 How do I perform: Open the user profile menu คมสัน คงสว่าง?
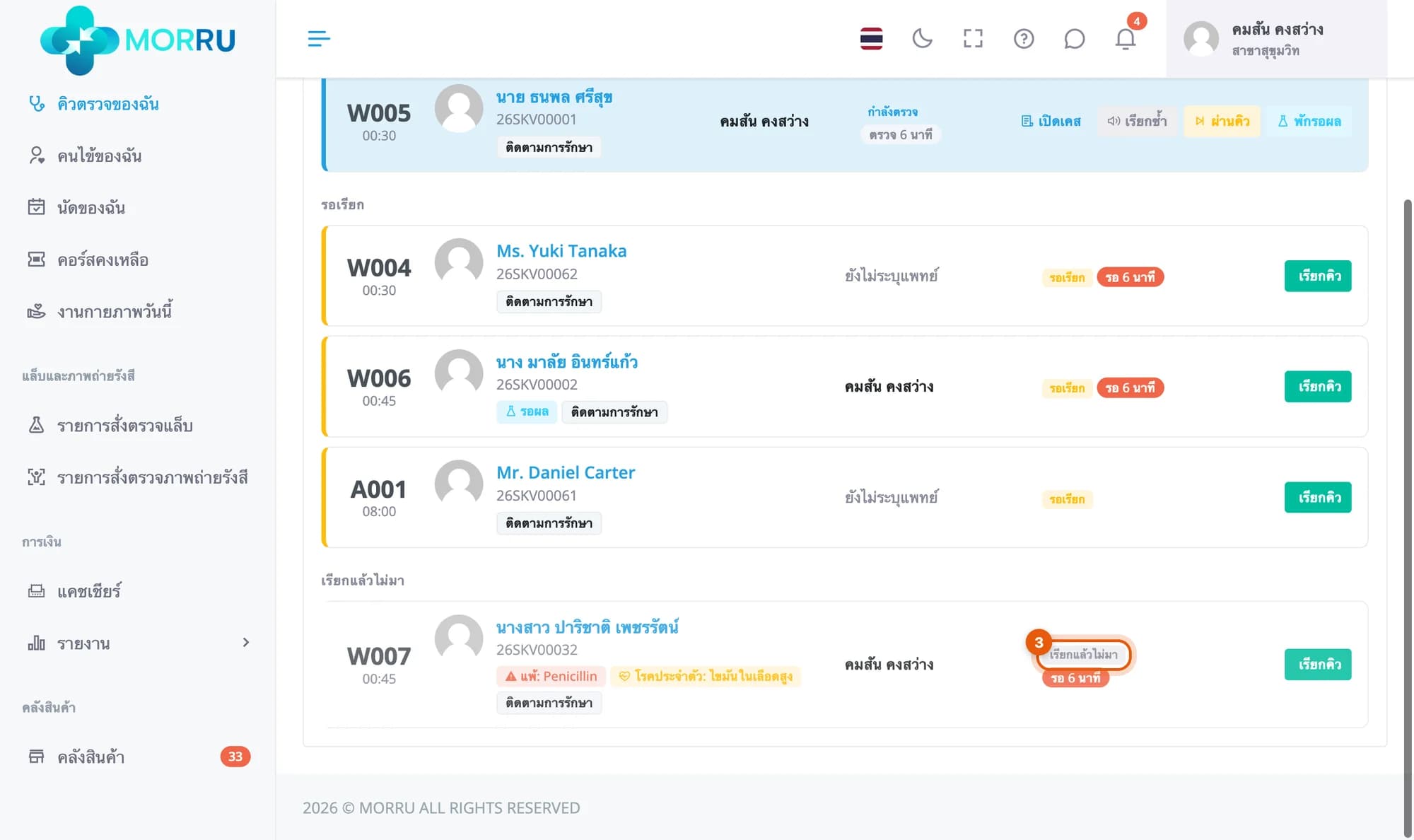click(x=1276, y=39)
